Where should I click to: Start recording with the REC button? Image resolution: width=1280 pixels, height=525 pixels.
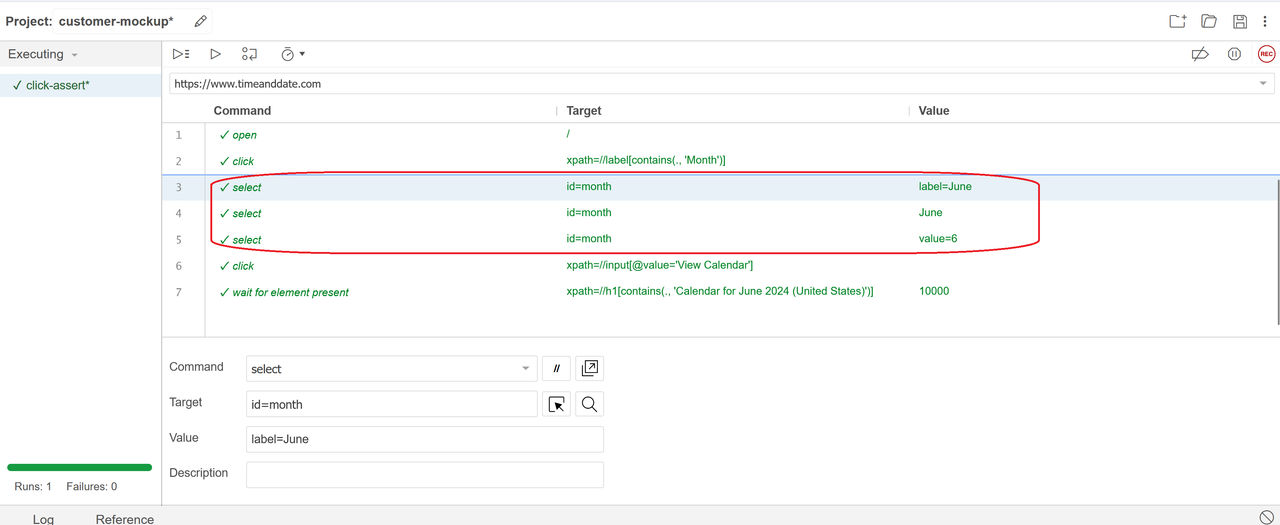click(x=1266, y=54)
